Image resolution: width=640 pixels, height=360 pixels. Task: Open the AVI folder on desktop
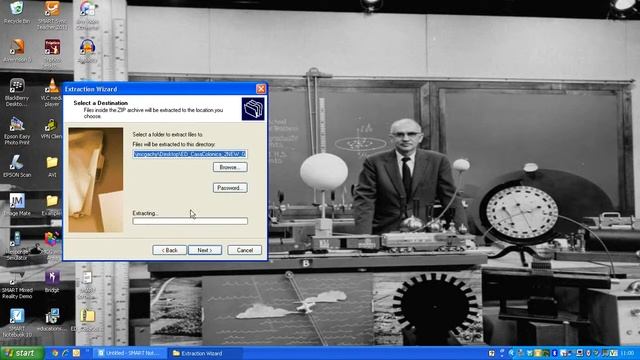tap(52, 166)
